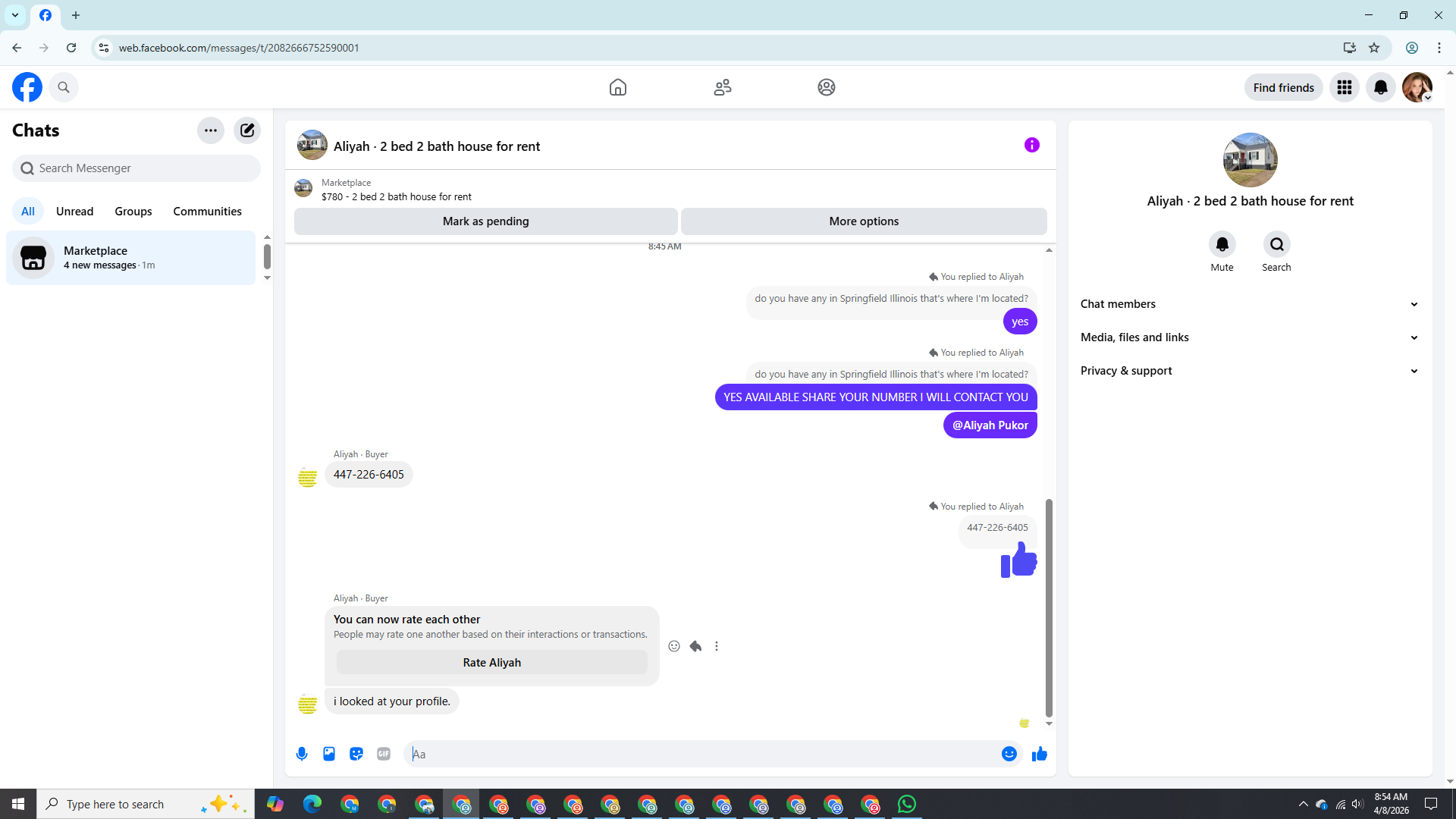Send a thumbs-up like
The image size is (1456, 819).
coord(1039,754)
